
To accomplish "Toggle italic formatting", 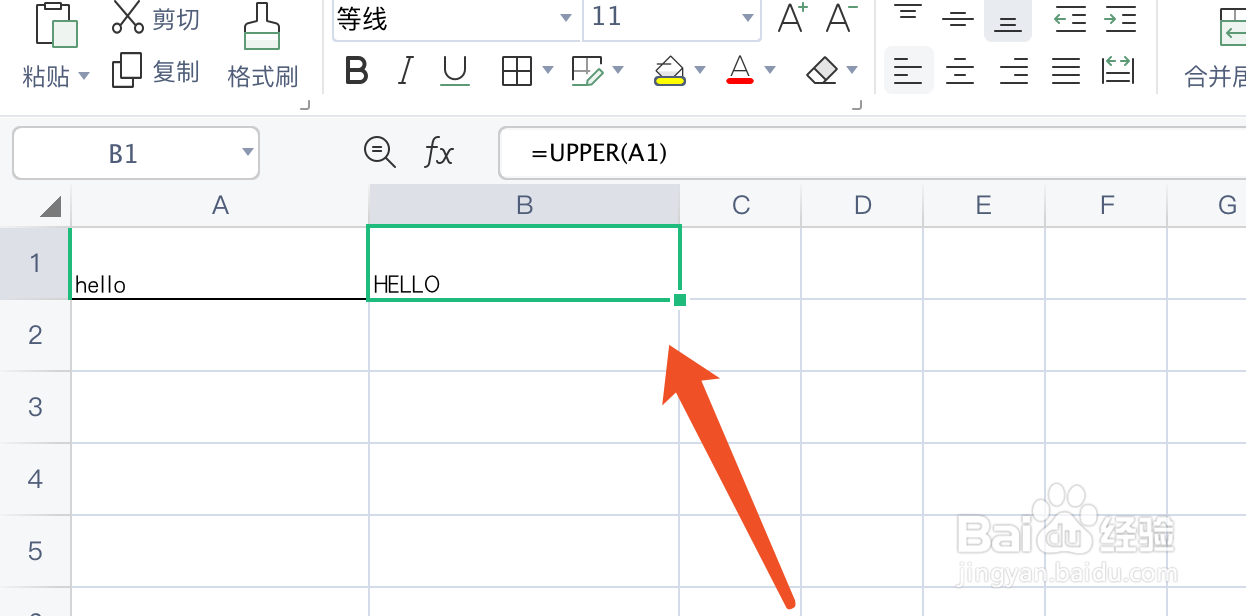I will click(x=405, y=71).
